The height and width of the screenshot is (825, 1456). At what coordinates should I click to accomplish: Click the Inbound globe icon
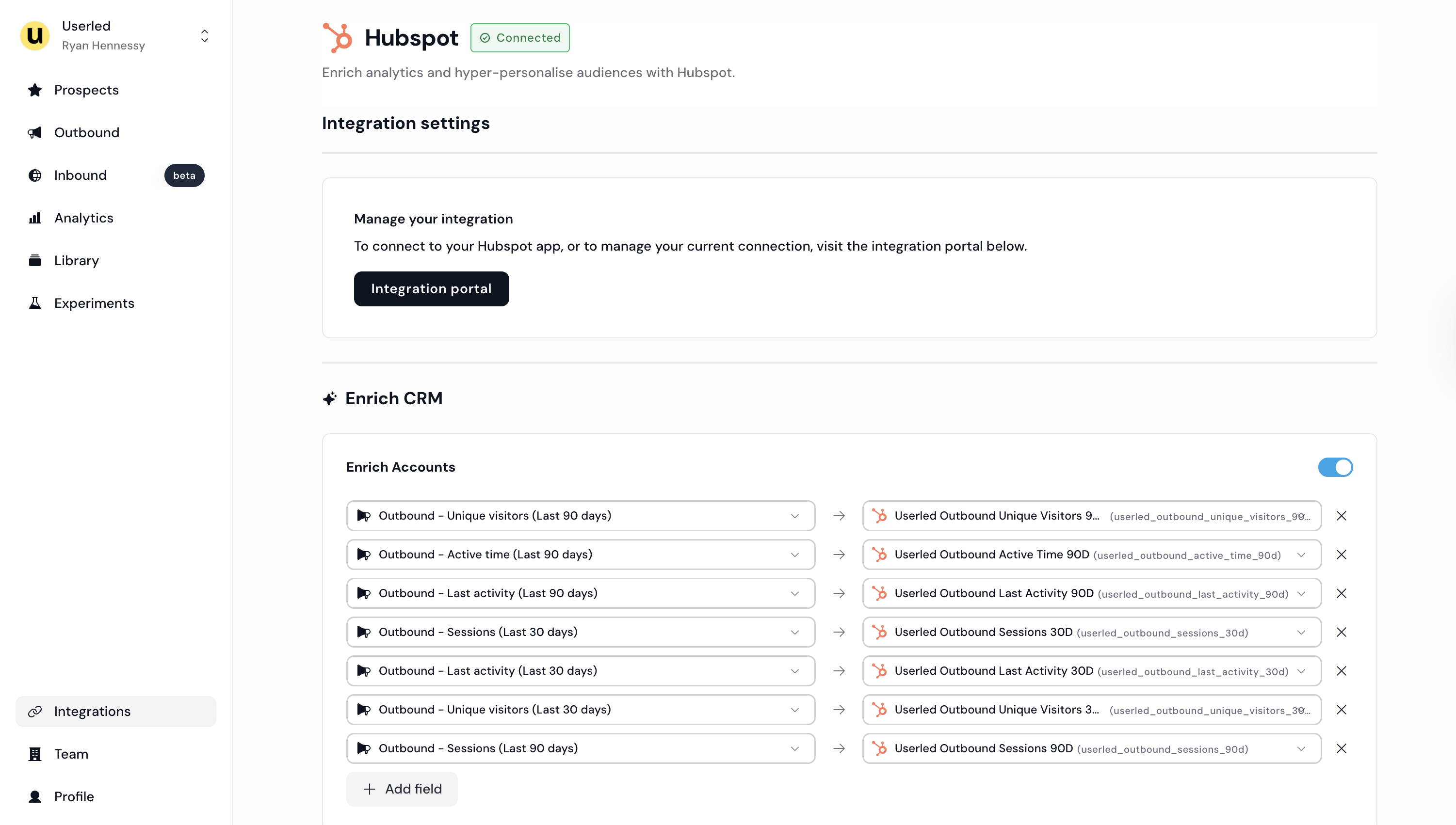pos(35,175)
